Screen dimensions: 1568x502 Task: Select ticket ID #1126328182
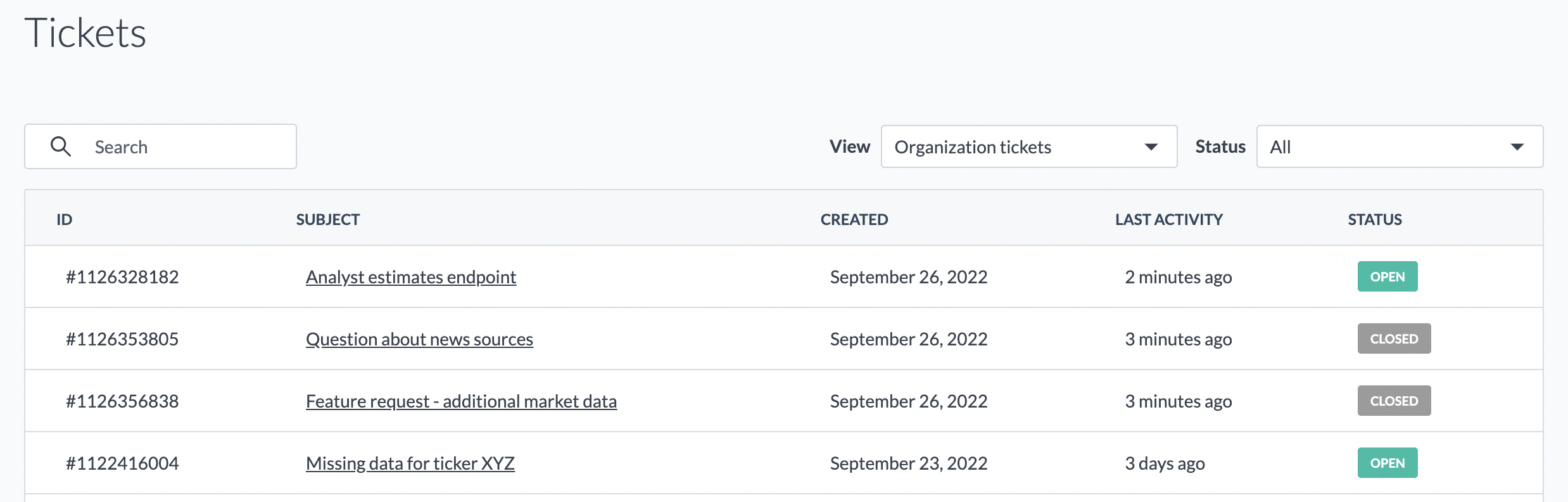click(122, 277)
